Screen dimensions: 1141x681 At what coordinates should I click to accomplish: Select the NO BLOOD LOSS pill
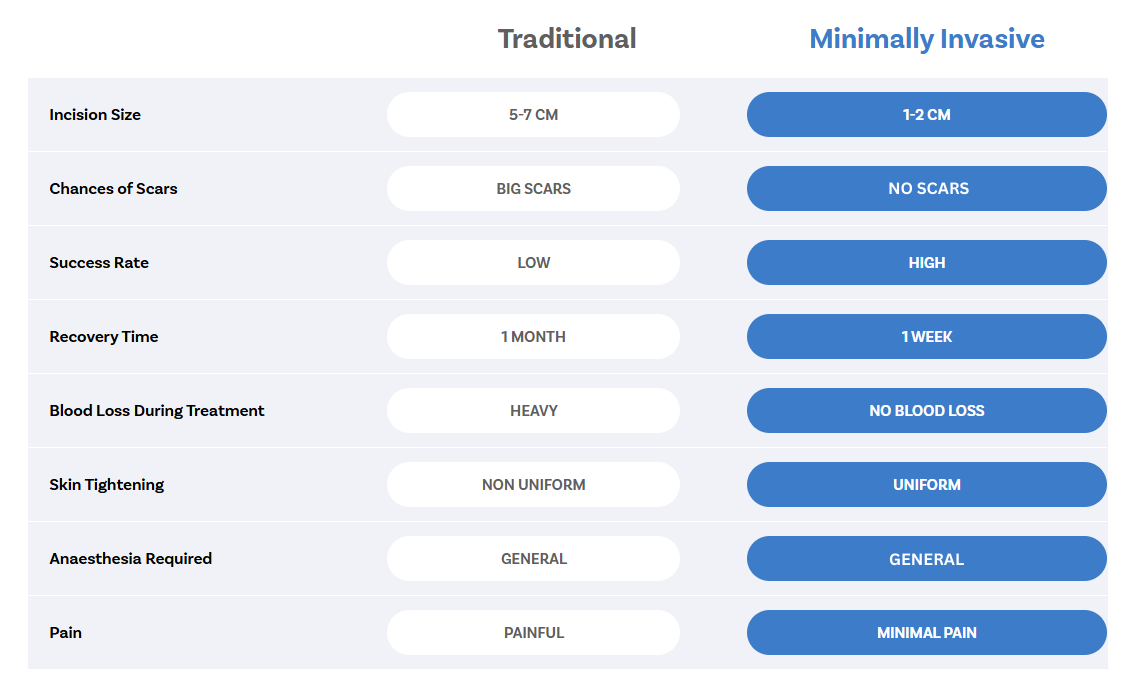tap(926, 411)
